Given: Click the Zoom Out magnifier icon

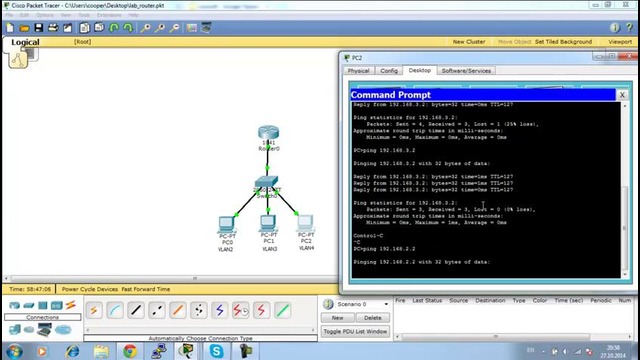Looking at the screenshot, I should tap(174, 28).
